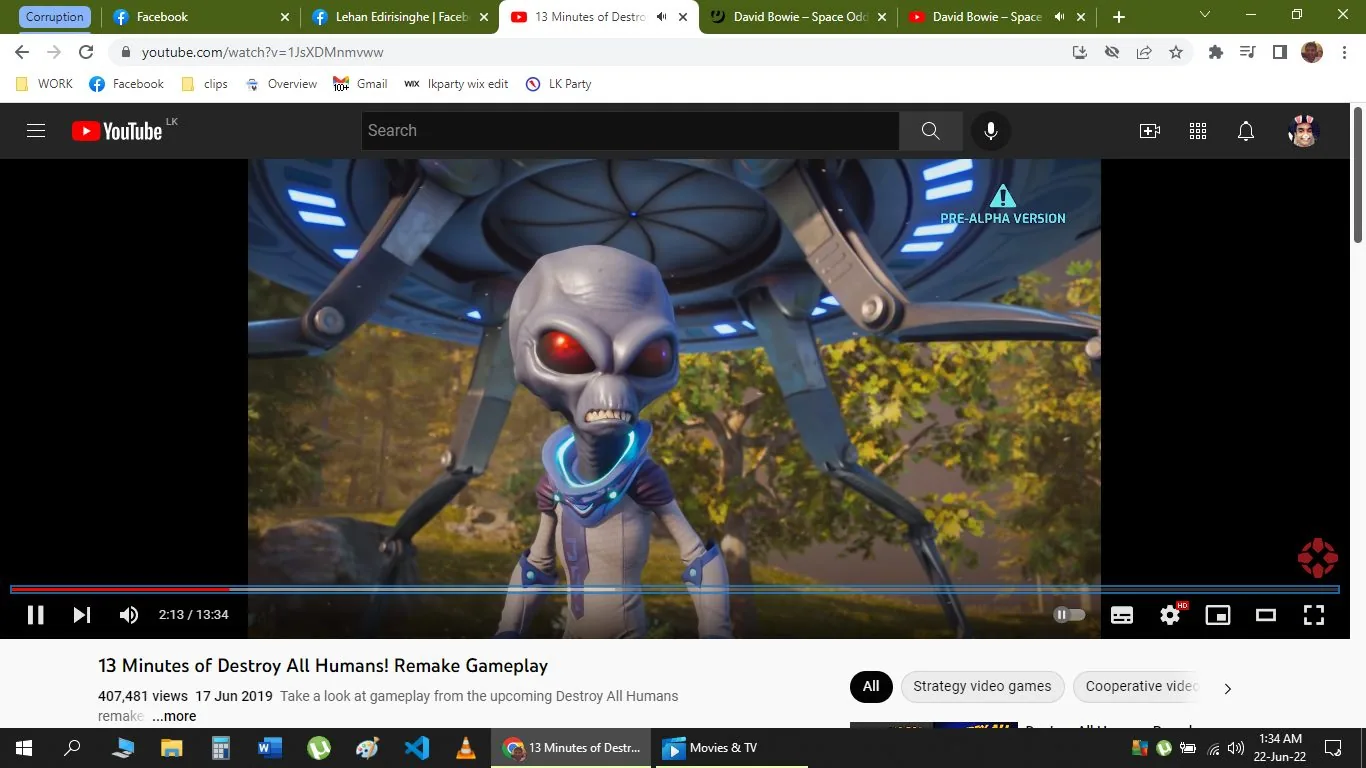
Task: Open YouTube notifications bell
Action: tap(1245, 131)
